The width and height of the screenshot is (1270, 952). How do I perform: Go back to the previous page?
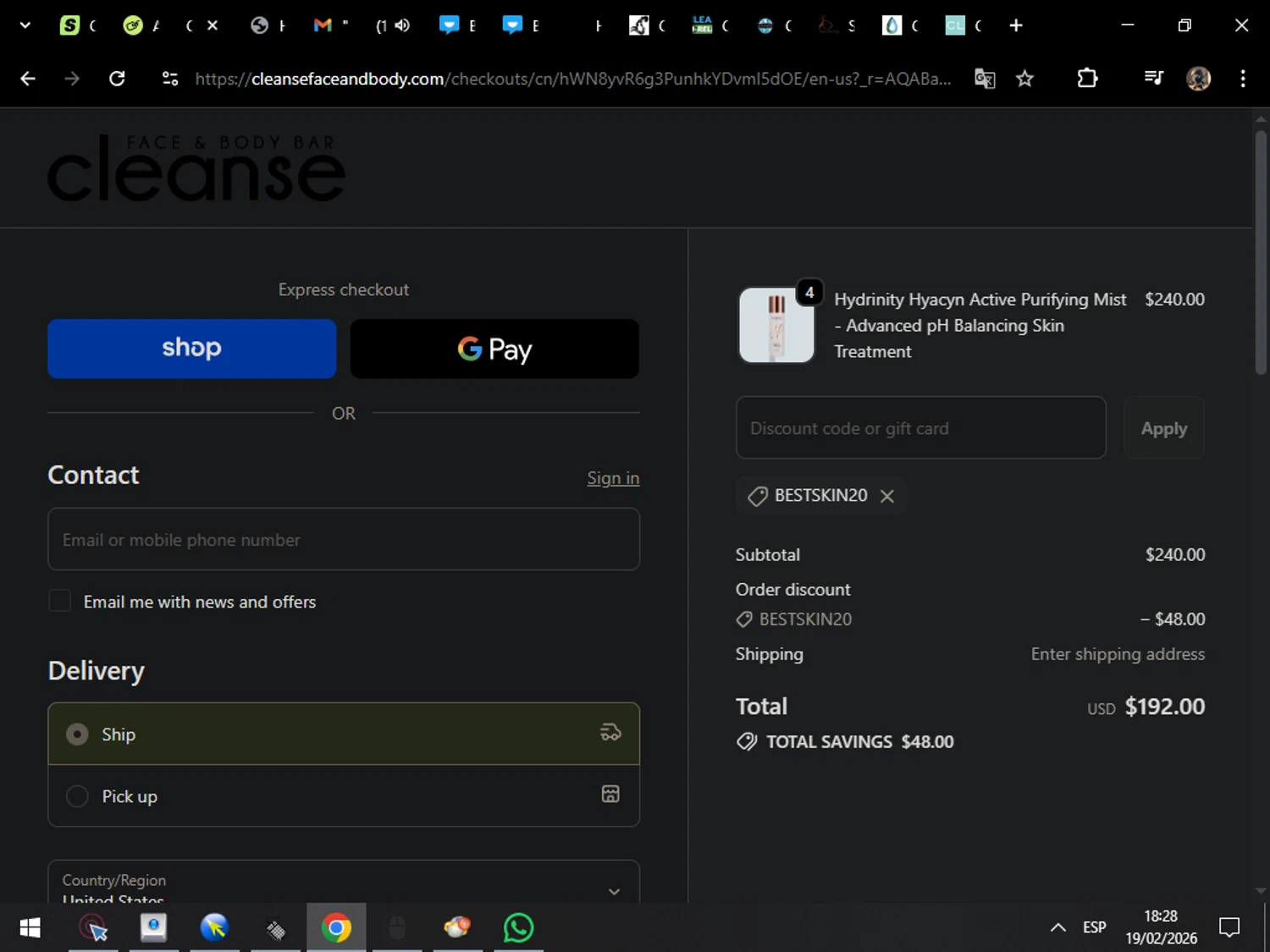pyautogui.click(x=28, y=79)
